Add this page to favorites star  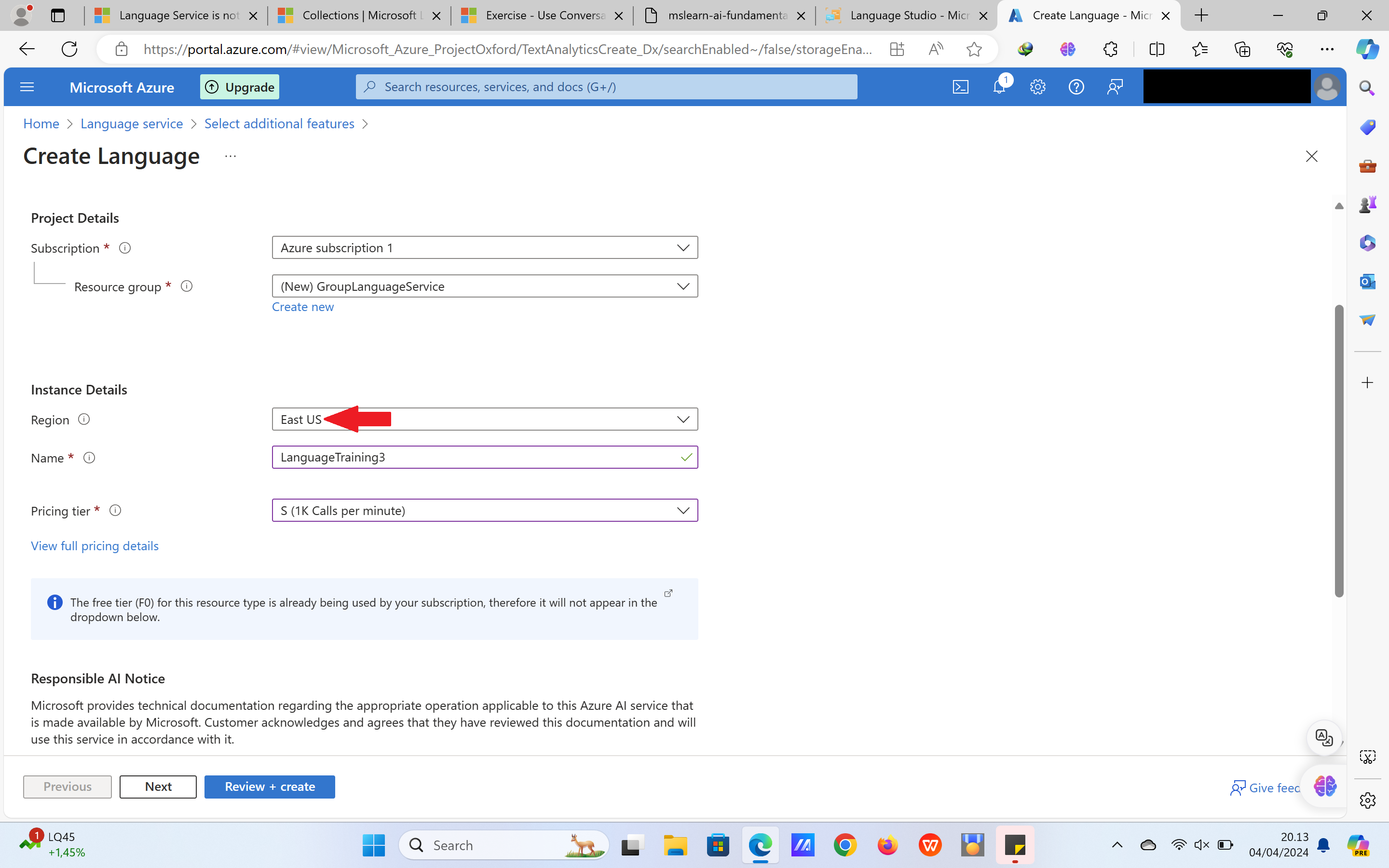click(x=973, y=49)
